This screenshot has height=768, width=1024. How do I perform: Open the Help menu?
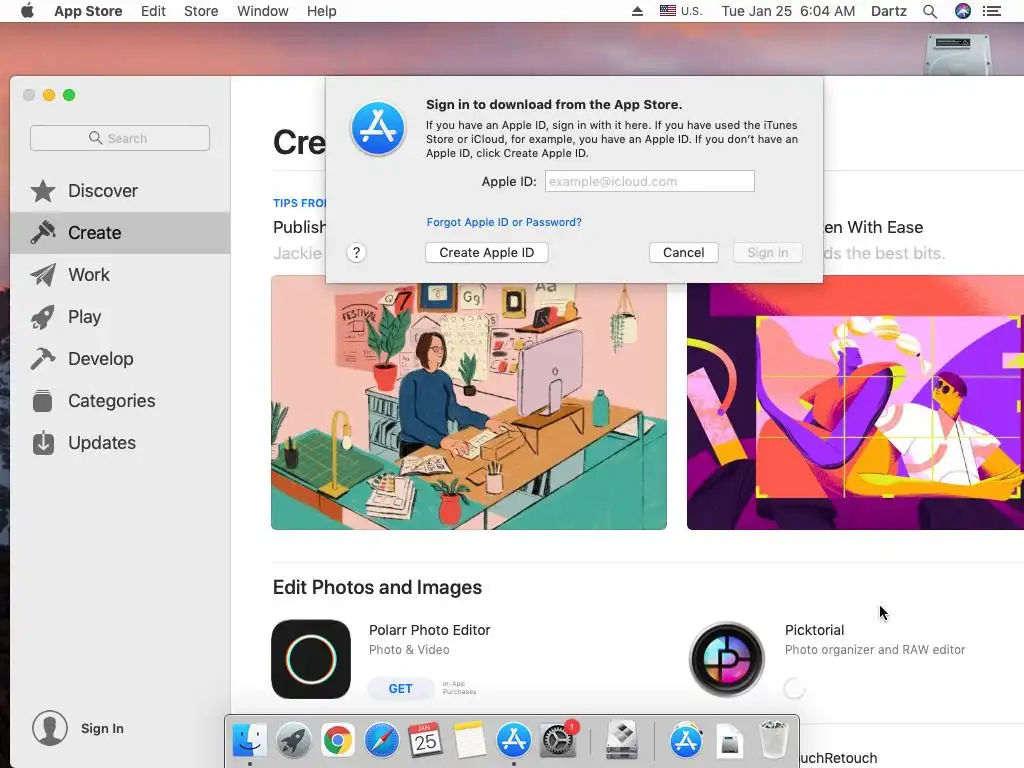pos(322,11)
